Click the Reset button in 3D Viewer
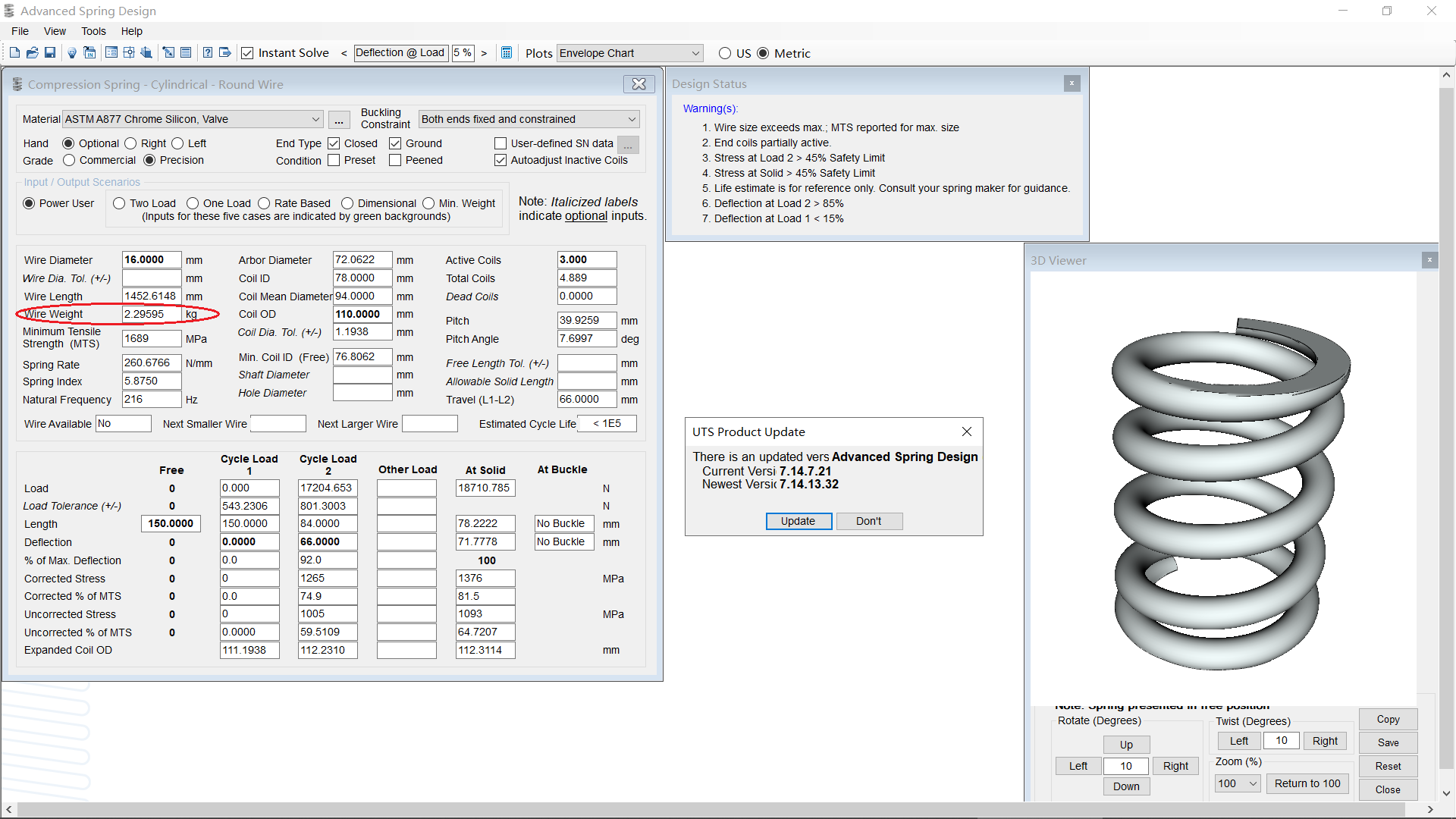 [1388, 766]
